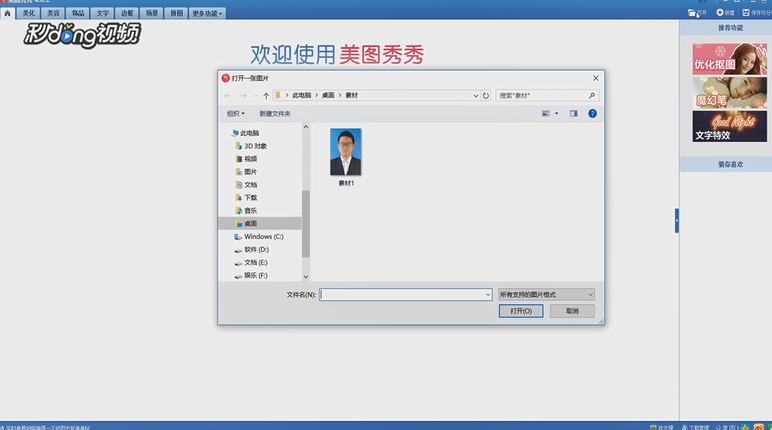The height and width of the screenshot is (430, 772).
Task: Open the 场景 tab
Action: point(152,13)
